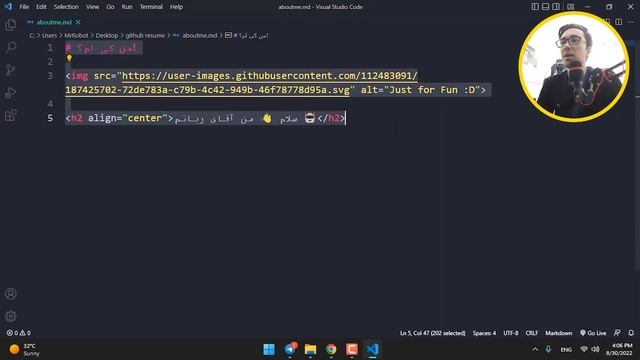Image resolution: width=640 pixels, height=360 pixels.
Task: Open the Wi-Fi network tray icon
Action: pyautogui.click(x=584, y=349)
